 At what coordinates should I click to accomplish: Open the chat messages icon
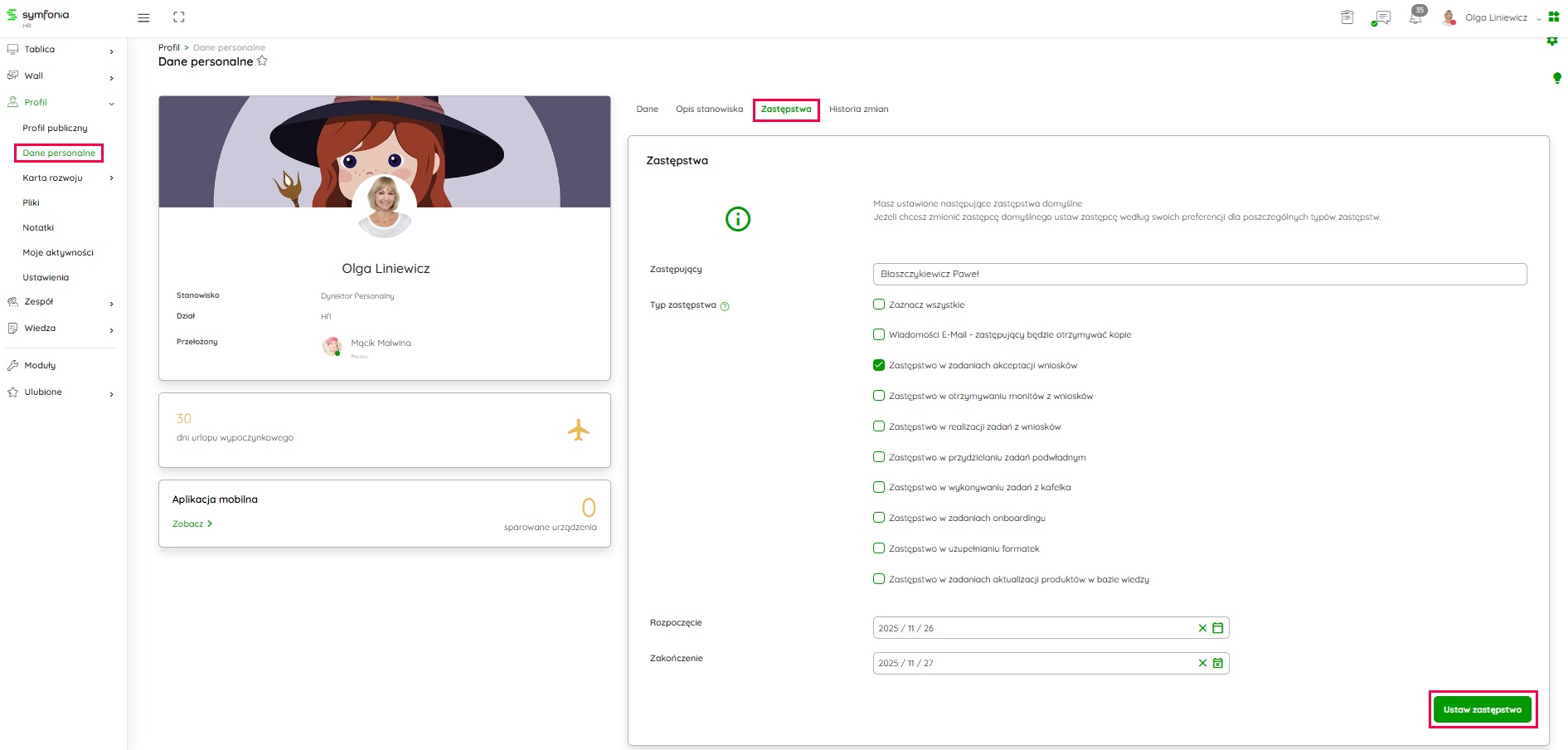coord(1381,17)
